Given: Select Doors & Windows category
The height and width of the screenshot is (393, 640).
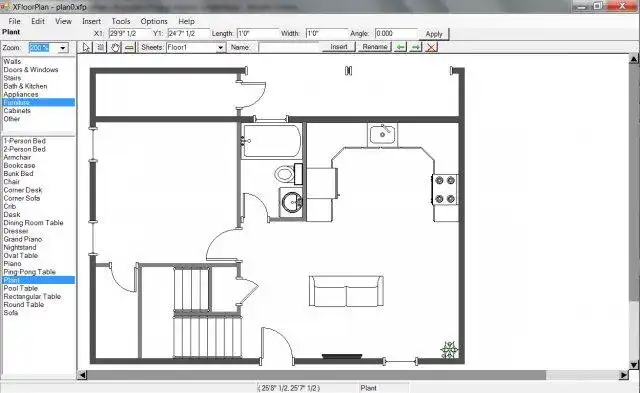Looking at the screenshot, I should (x=31, y=69).
